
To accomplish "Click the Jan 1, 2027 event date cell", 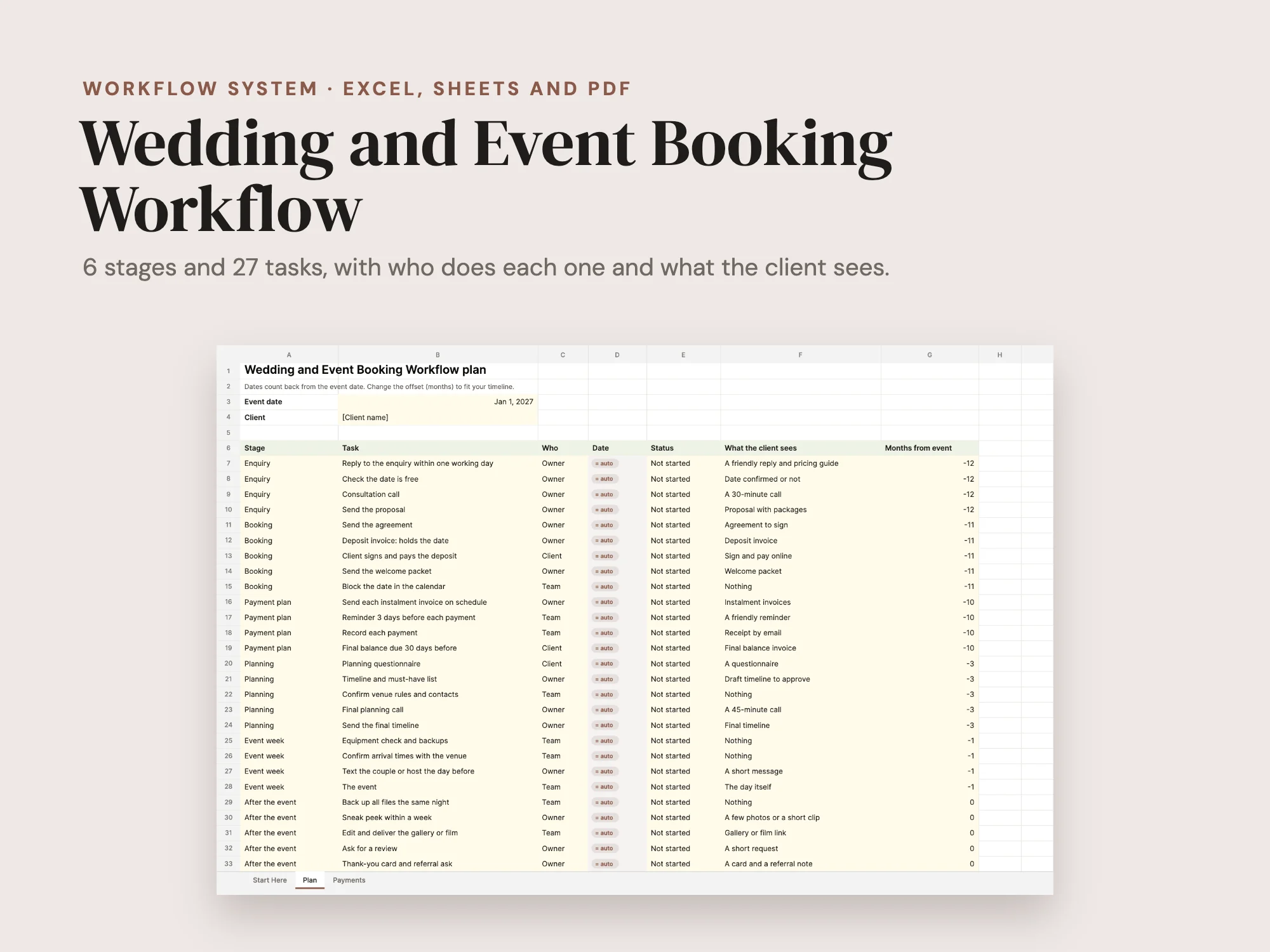I will coord(438,402).
